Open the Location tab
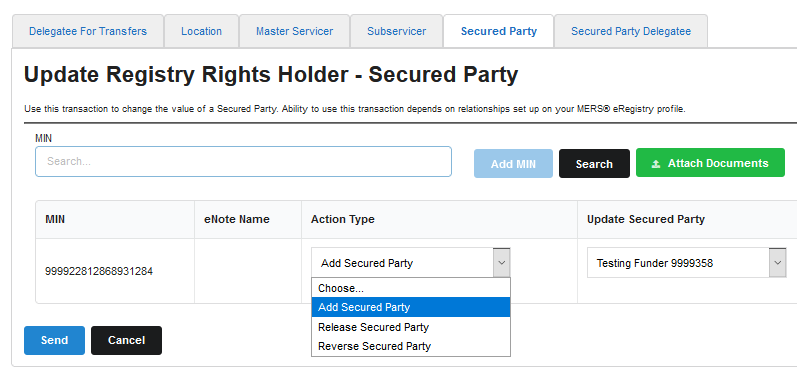Image resolution: width=797 pixels, height=388 pixels. 201,32
